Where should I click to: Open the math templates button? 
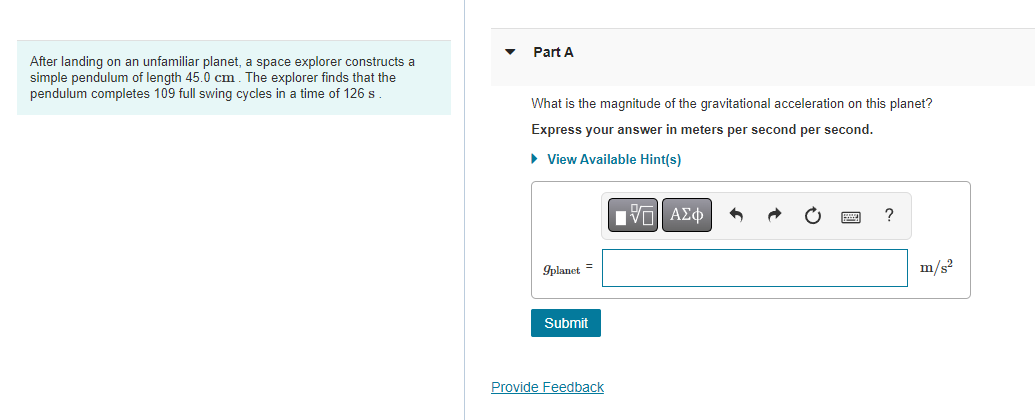coord(633,215)
